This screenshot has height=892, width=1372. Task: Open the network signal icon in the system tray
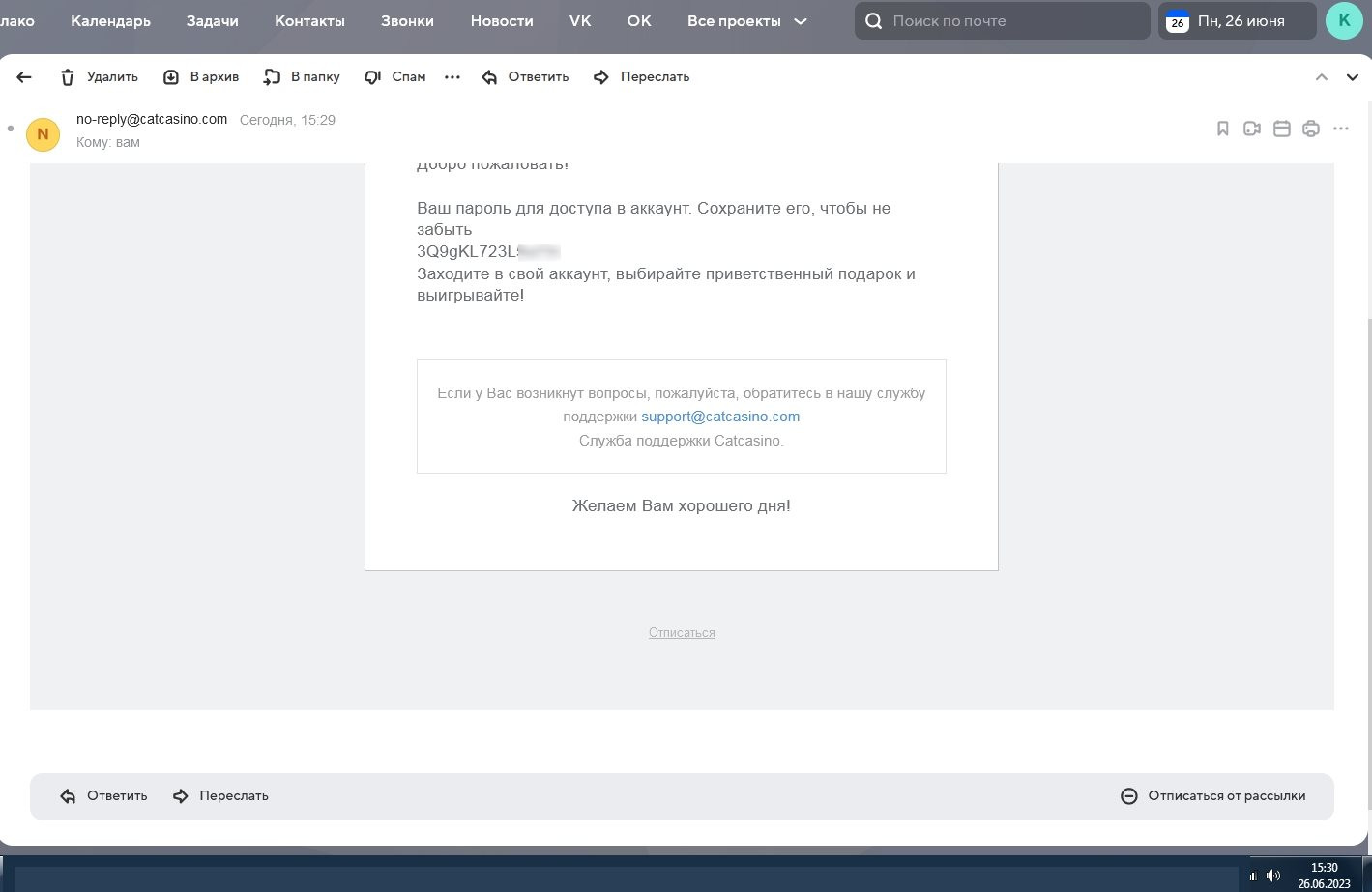point(1253,876)
